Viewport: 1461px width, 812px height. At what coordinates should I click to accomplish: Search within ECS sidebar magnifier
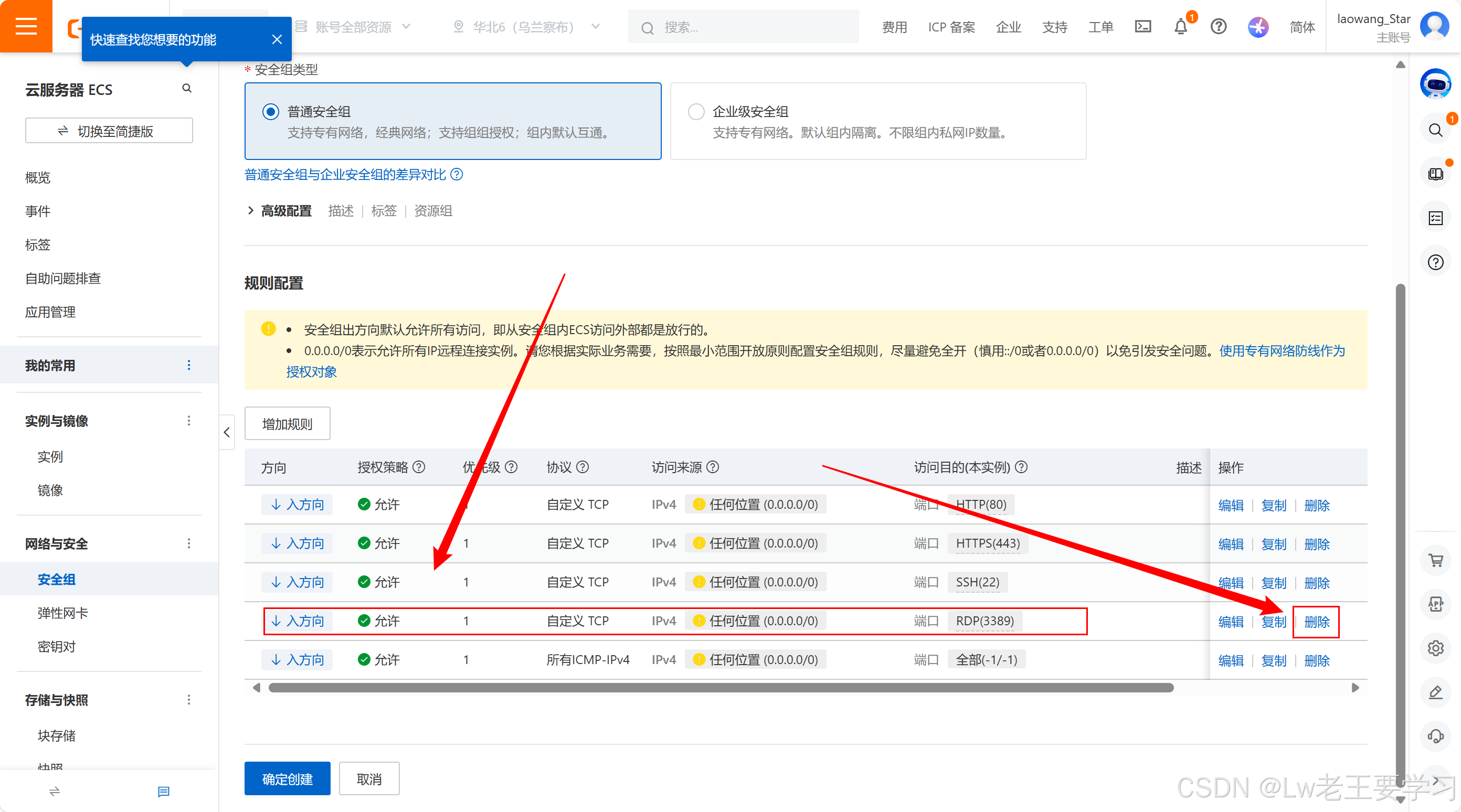pos(187,89)
